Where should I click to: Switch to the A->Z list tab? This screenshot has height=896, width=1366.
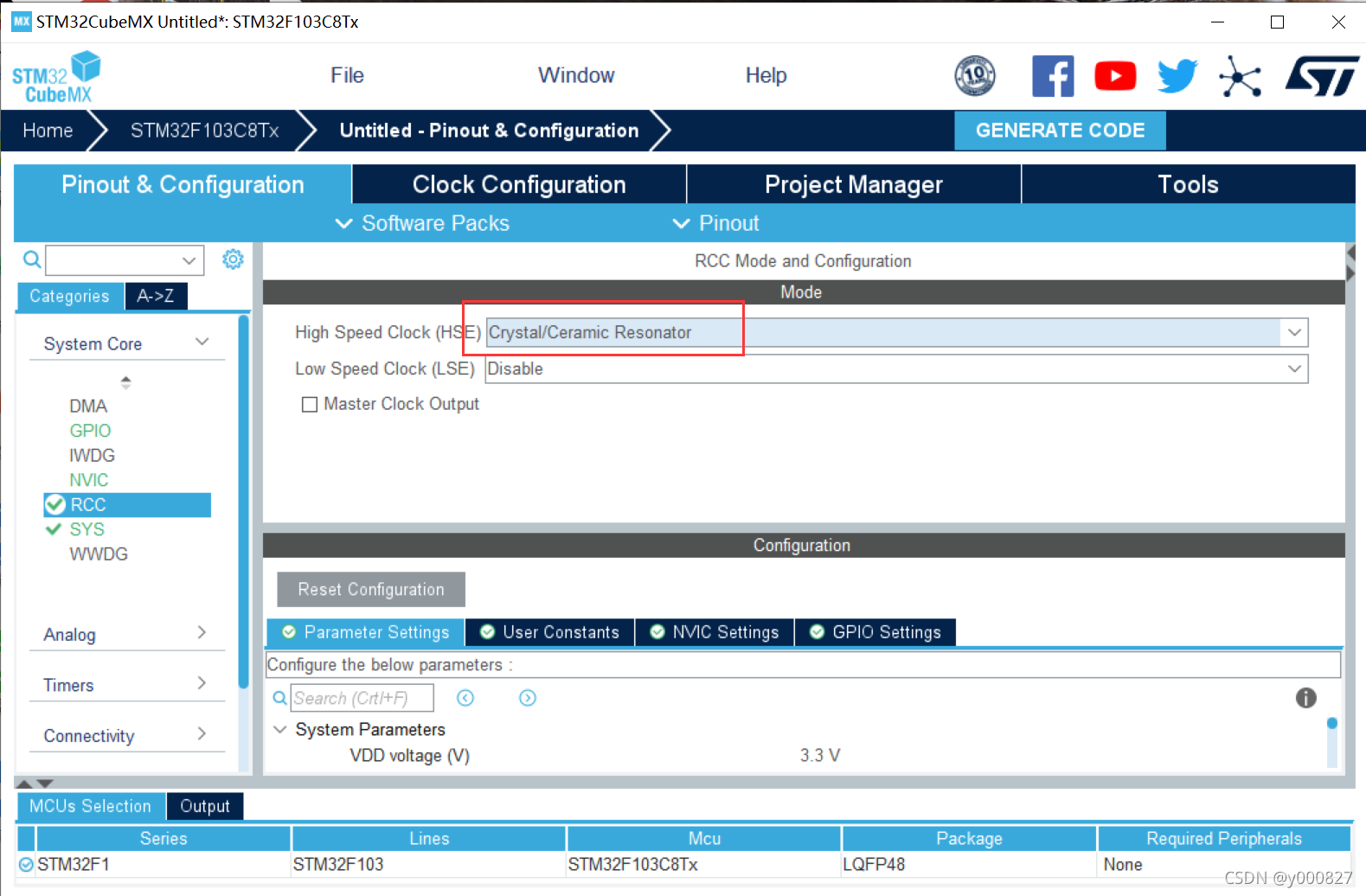156,296
